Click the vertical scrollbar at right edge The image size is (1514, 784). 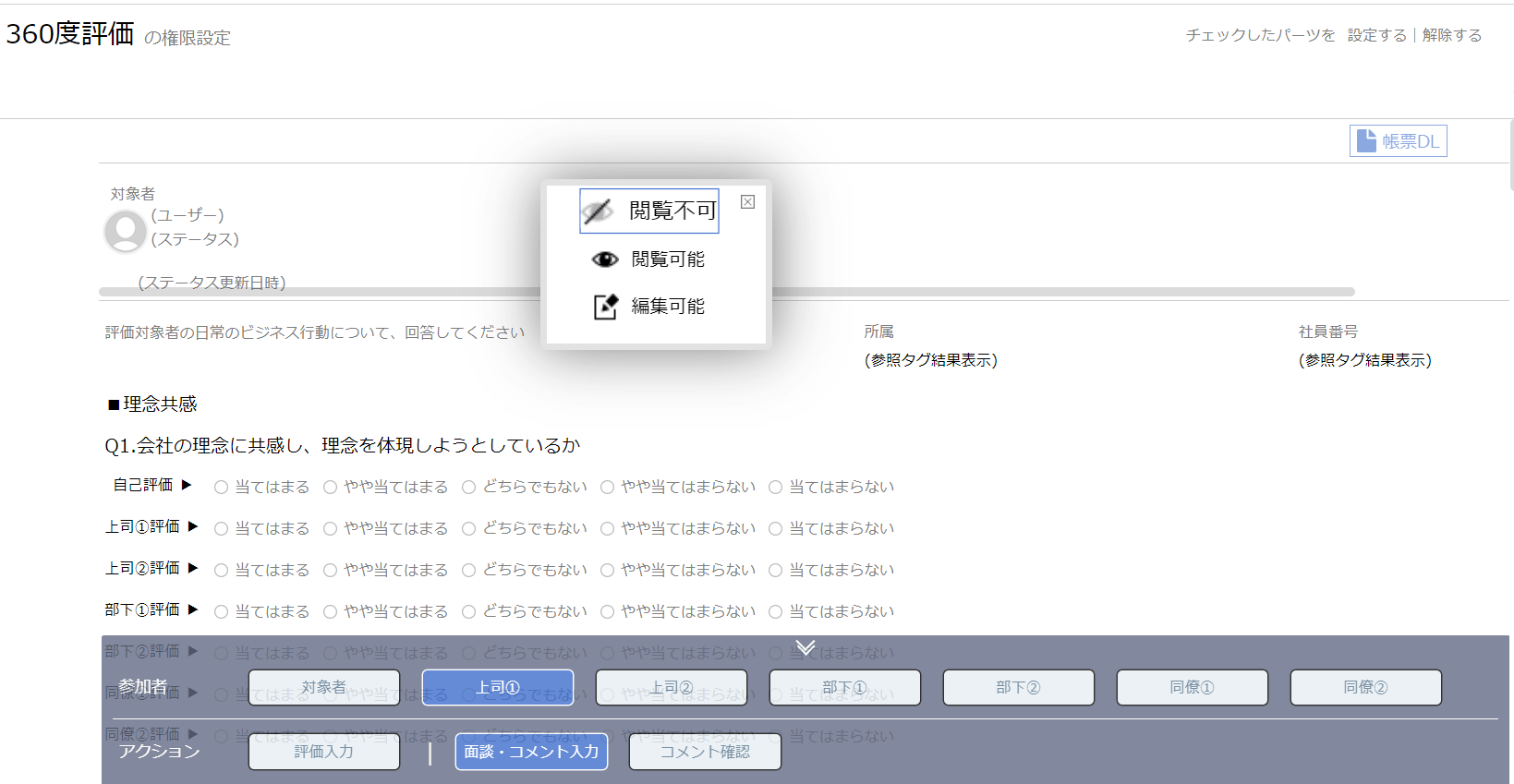pos(1510,155)
